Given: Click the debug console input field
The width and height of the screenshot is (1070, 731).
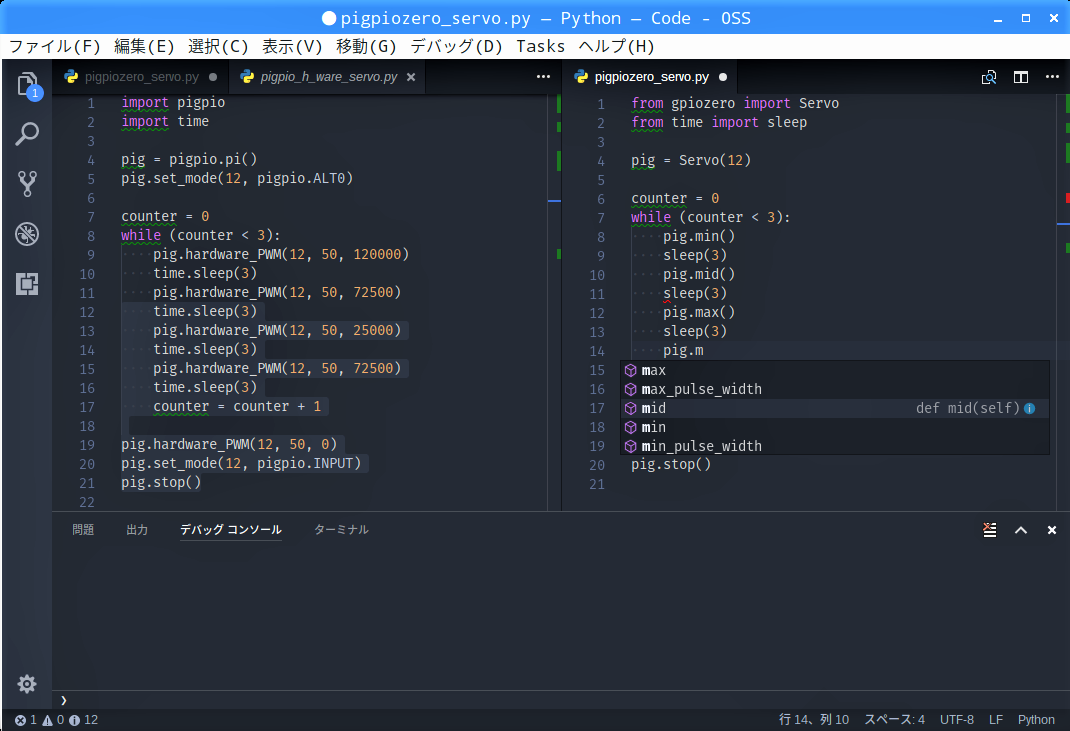Looking at the screenshot, I should point(560,700).
